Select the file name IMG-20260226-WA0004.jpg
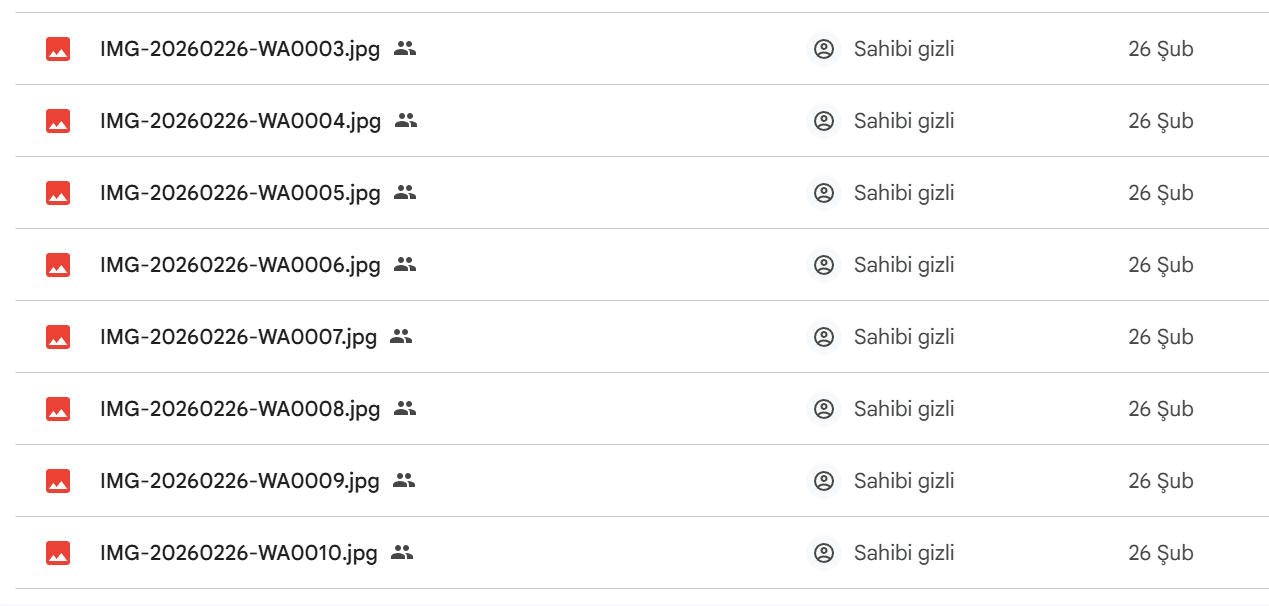The image size is (1269, 606). point(240,121)
